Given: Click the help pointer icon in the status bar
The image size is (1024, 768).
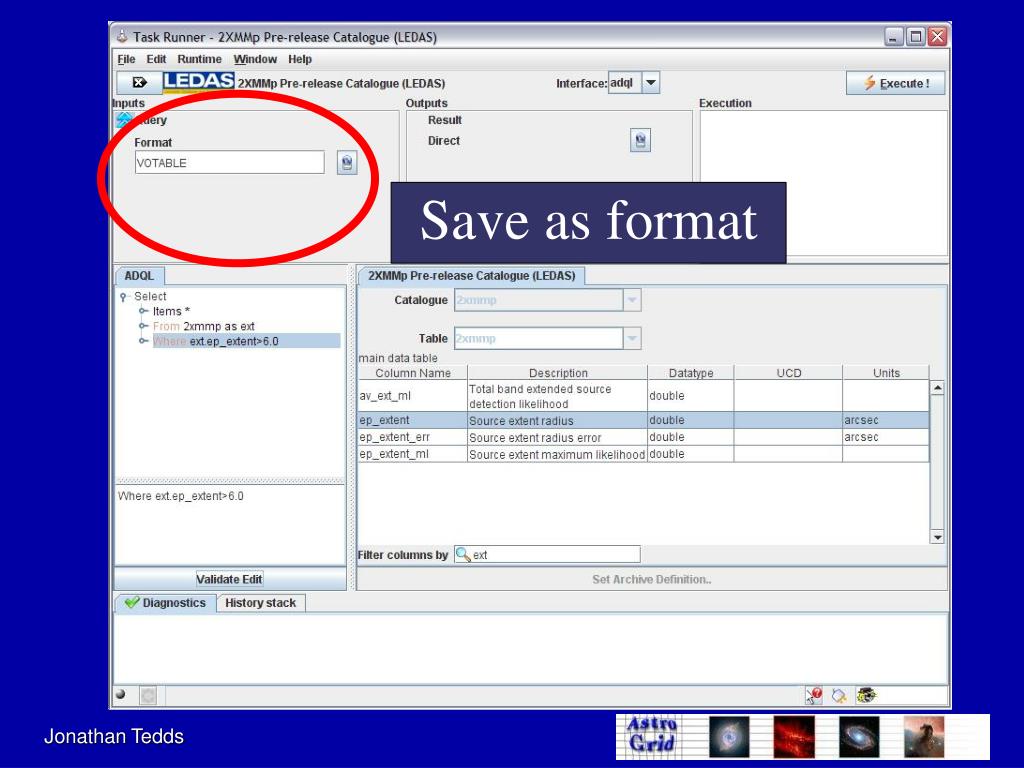Looking at the screenshot, I should coord(814,696).
